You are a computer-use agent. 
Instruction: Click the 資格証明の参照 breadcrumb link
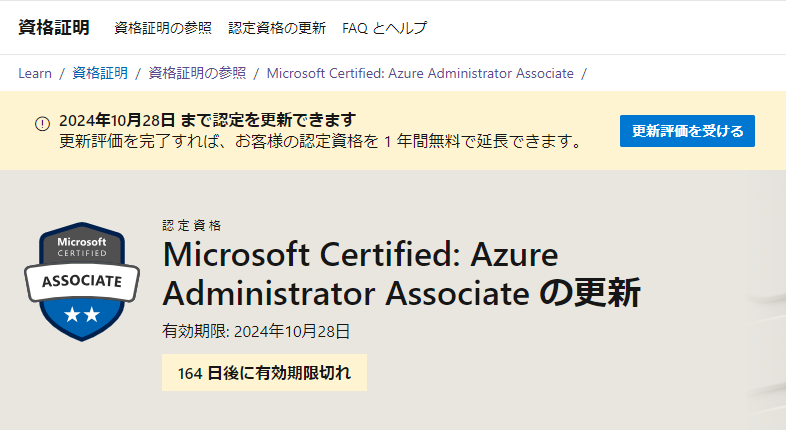click(x=197, y=73)
